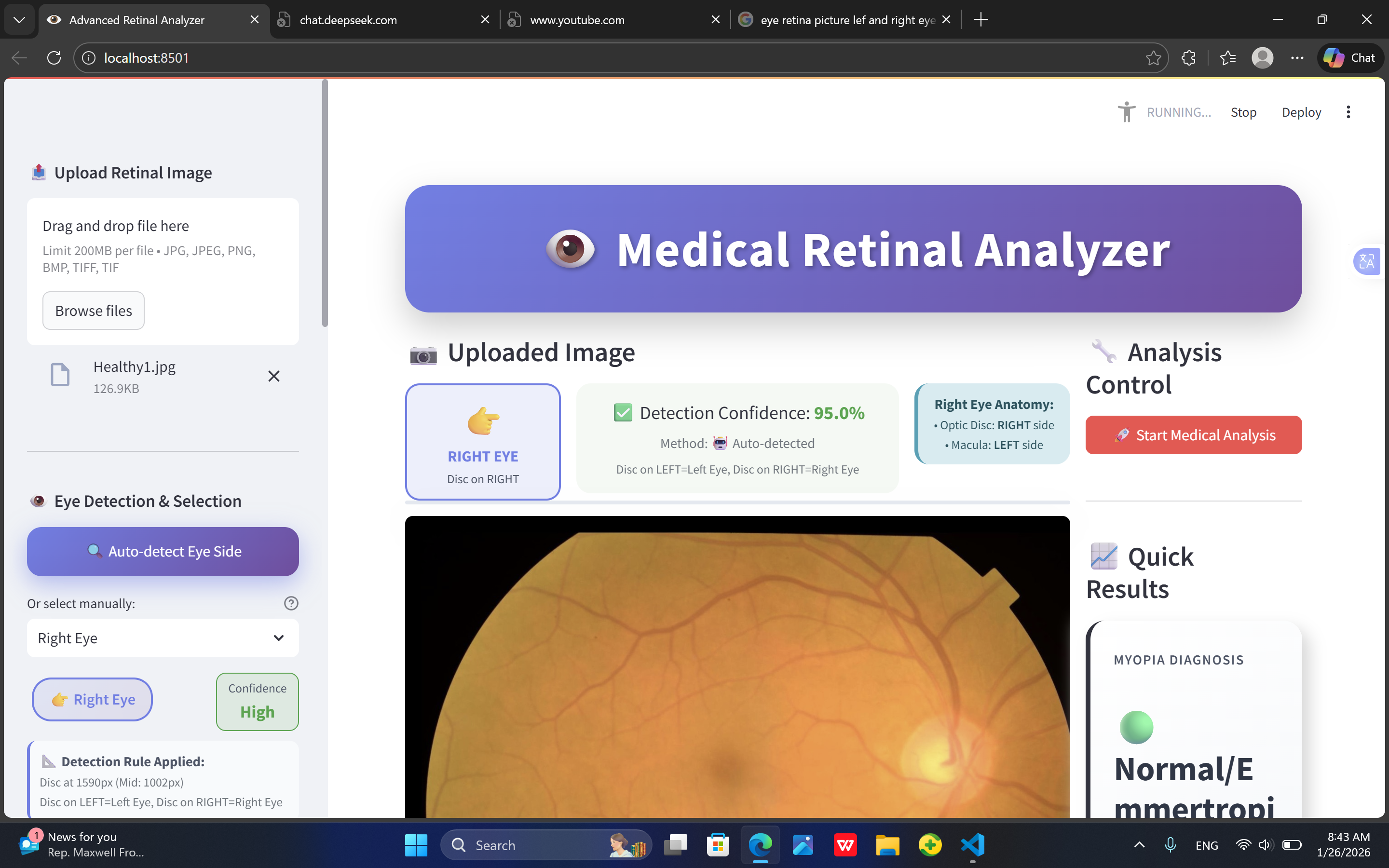Add page to favorites star icon
This screenshot has height=868, width=1389.
pyautogui.click(x=1153, y=58)
